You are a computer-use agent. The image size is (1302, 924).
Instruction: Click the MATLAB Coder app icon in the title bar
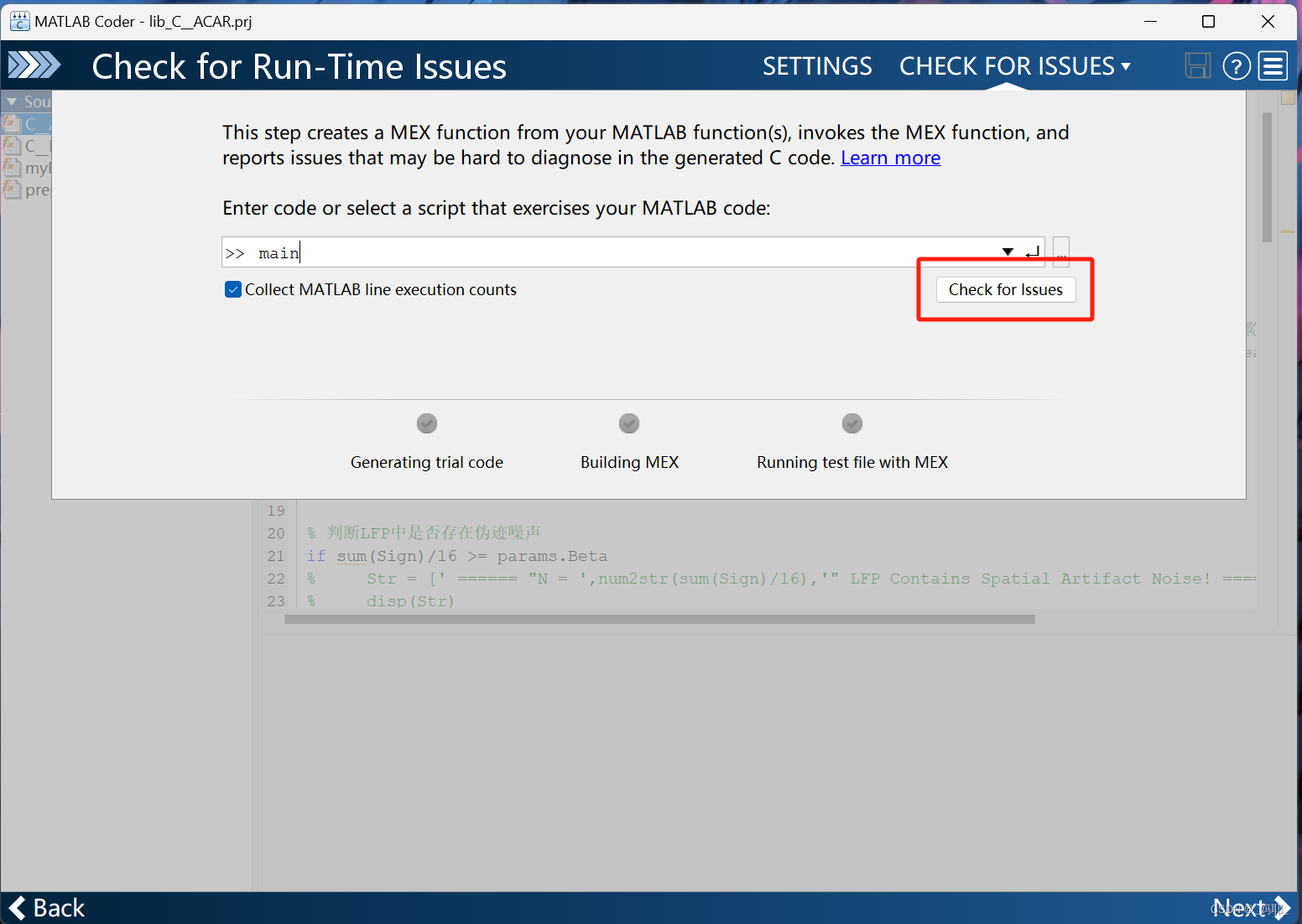[19, 21]
